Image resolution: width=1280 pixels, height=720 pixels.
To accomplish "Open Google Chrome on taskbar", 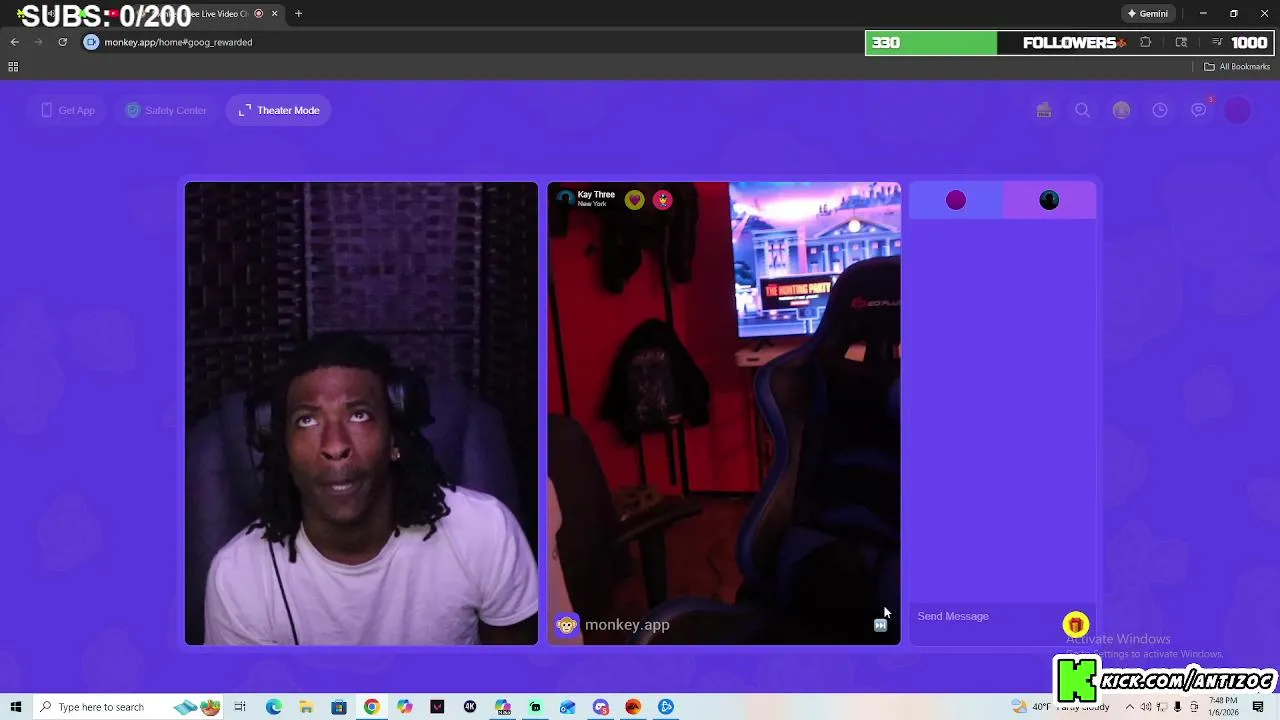I will [371, 707].
